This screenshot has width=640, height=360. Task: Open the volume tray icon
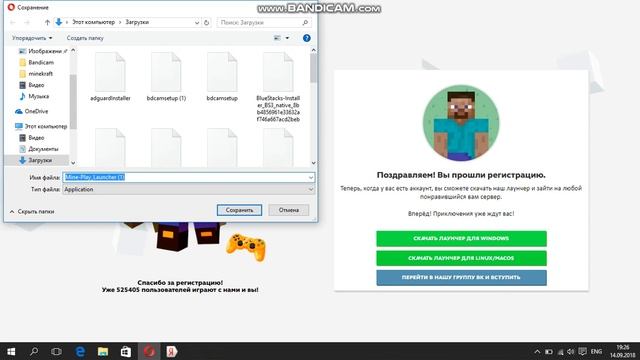point(571,351)
